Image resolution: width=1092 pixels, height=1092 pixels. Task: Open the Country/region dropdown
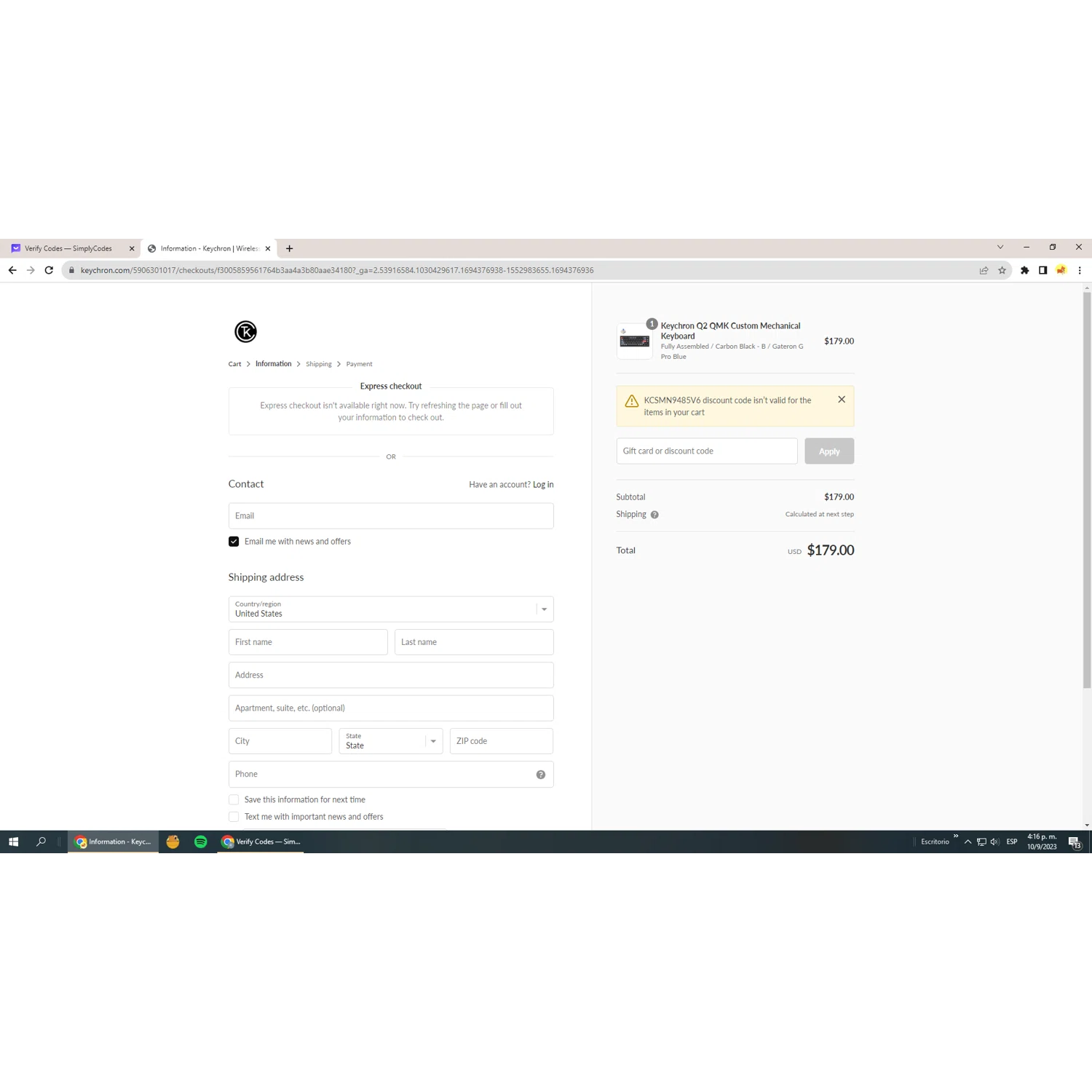(391, 609)
